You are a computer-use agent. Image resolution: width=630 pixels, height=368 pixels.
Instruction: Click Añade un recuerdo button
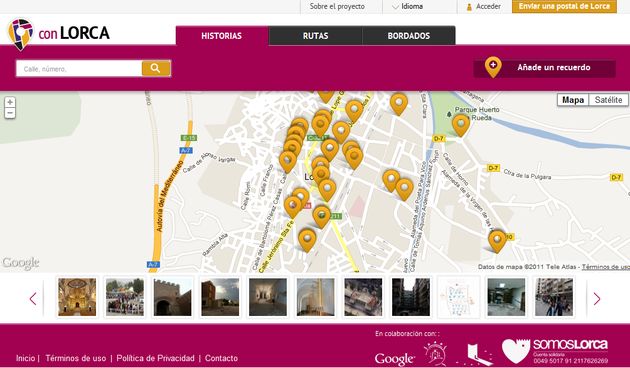pyautogui.click(x=544, y=67)
